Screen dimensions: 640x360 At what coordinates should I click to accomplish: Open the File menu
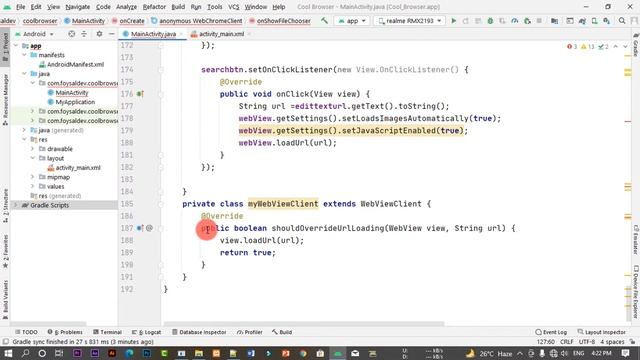tap(20, 7)
